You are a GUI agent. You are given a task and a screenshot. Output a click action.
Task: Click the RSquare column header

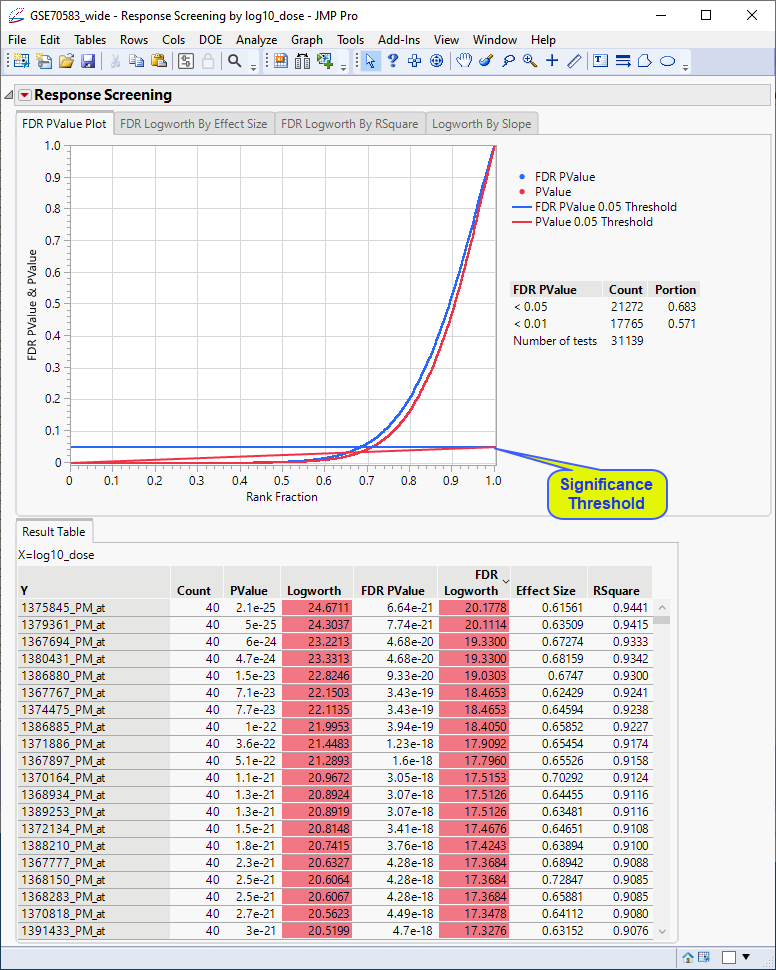pos(613,590)
